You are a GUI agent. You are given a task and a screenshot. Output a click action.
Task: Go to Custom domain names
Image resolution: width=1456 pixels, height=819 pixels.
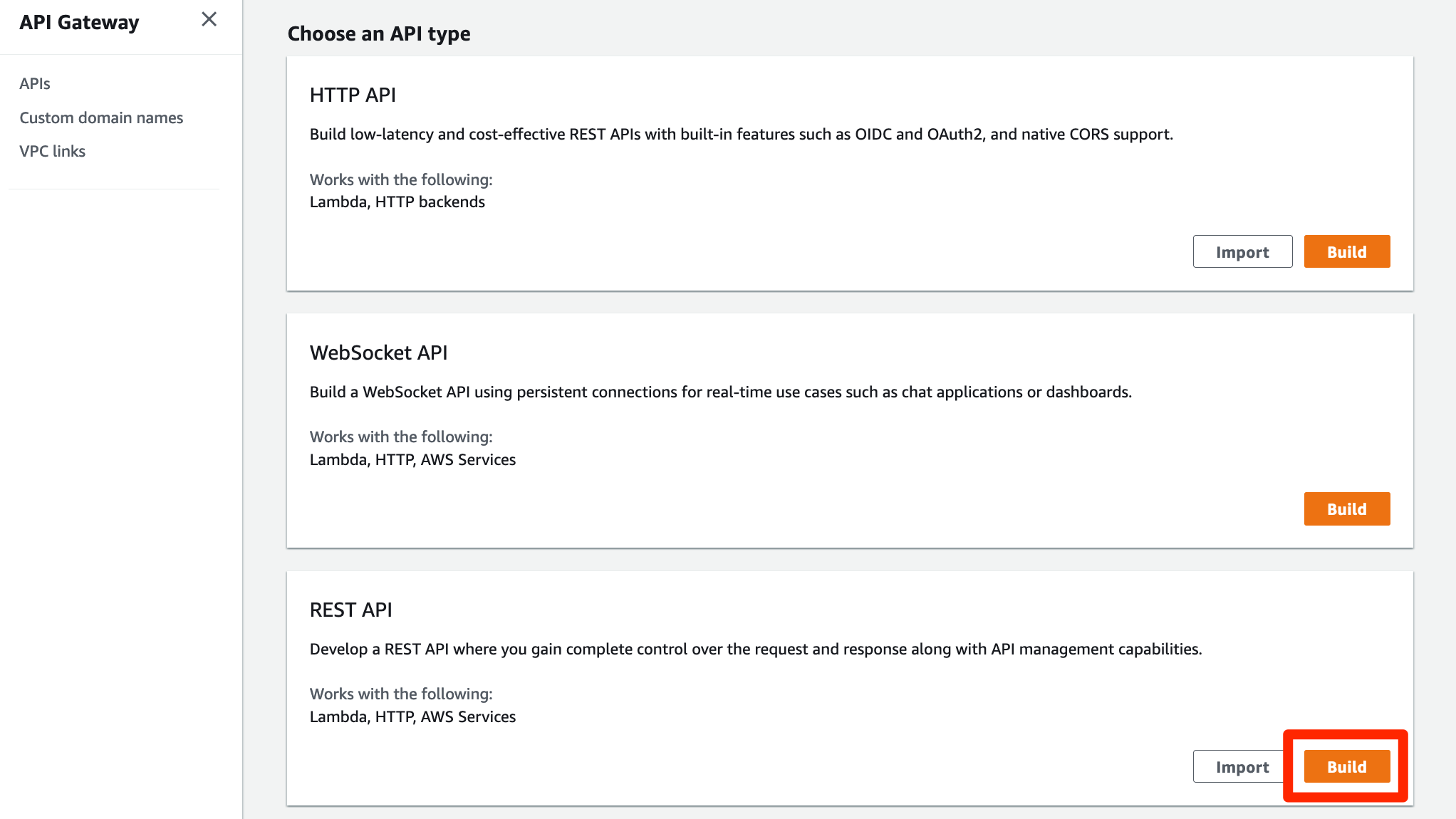point(101,118)
